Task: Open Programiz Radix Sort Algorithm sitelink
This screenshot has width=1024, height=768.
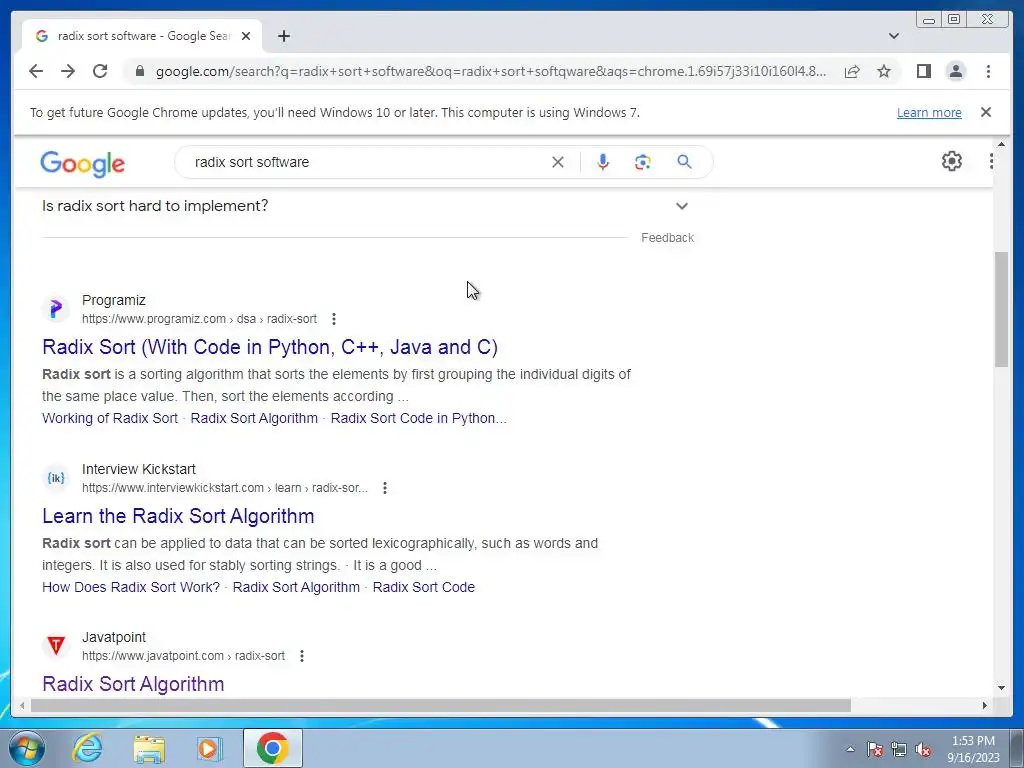Action: [254, 418]
